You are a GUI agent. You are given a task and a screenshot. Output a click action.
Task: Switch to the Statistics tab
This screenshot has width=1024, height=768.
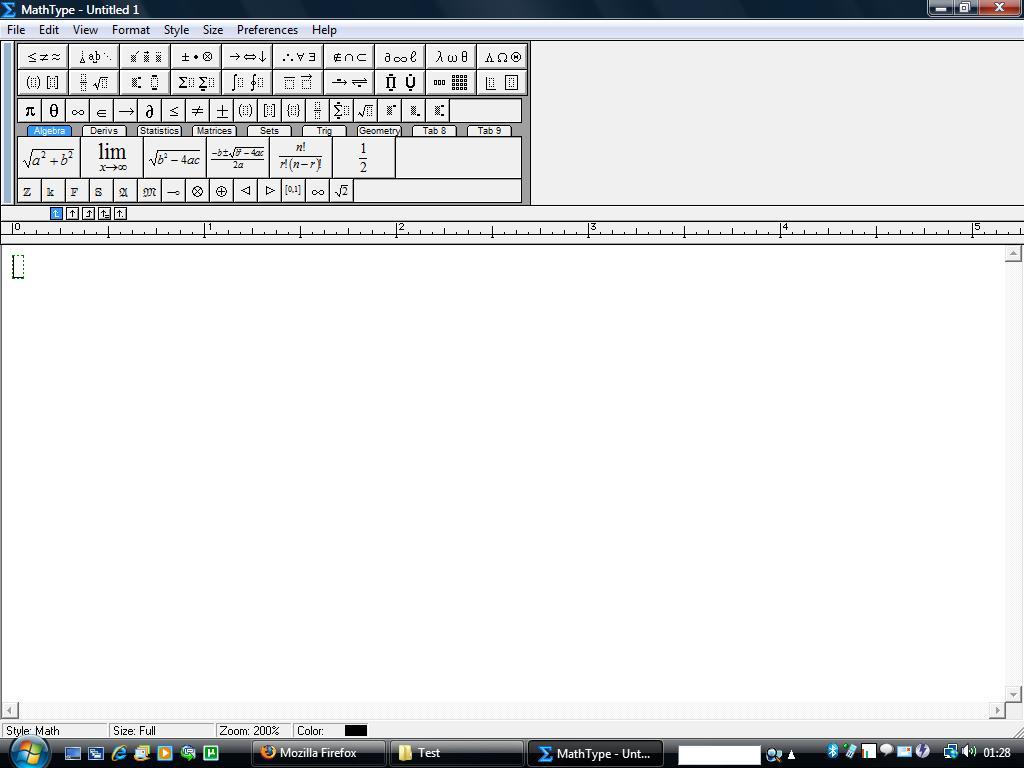[159, 131]
